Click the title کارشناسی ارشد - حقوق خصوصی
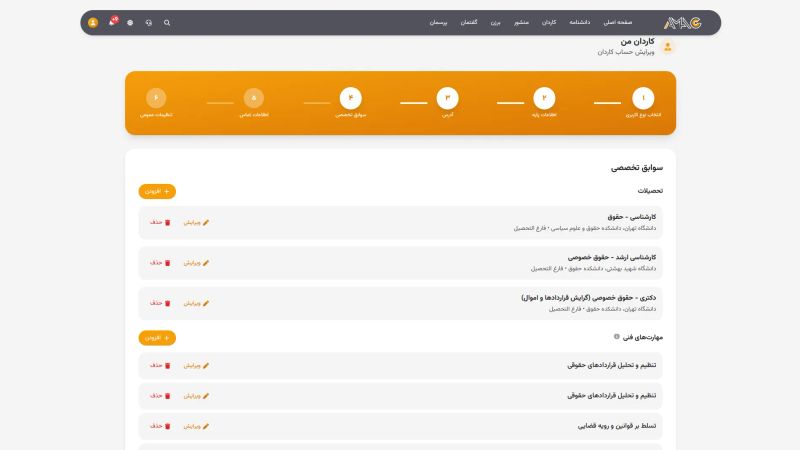800x450 pixels. [x=612, y=257]
